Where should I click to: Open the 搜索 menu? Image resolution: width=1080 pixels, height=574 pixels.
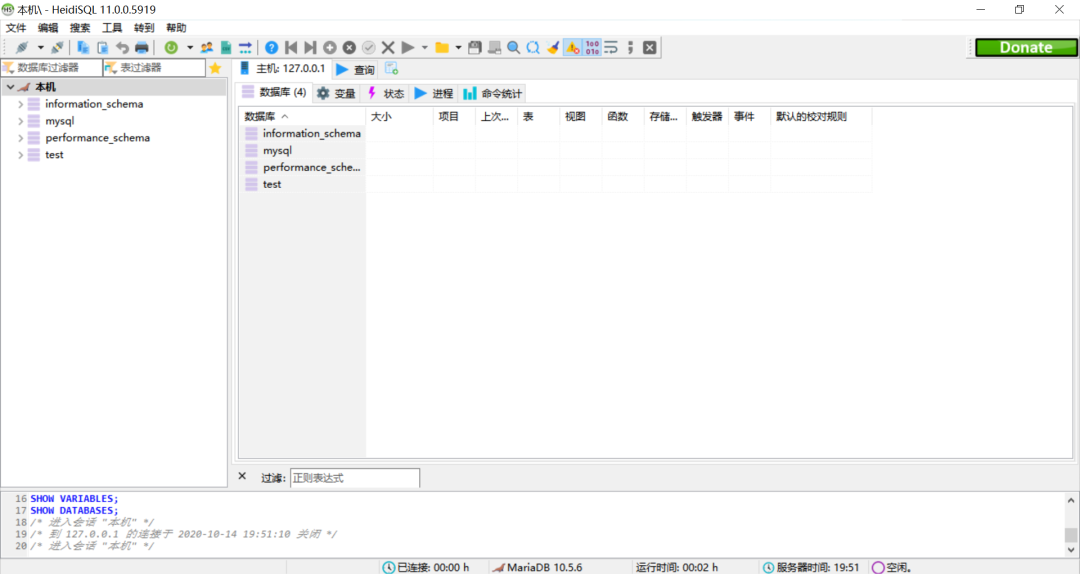[80, 28]
